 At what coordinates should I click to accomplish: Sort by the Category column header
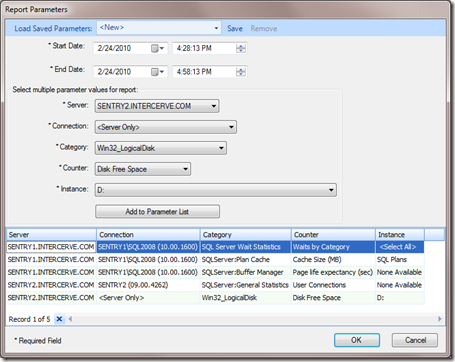246,235
